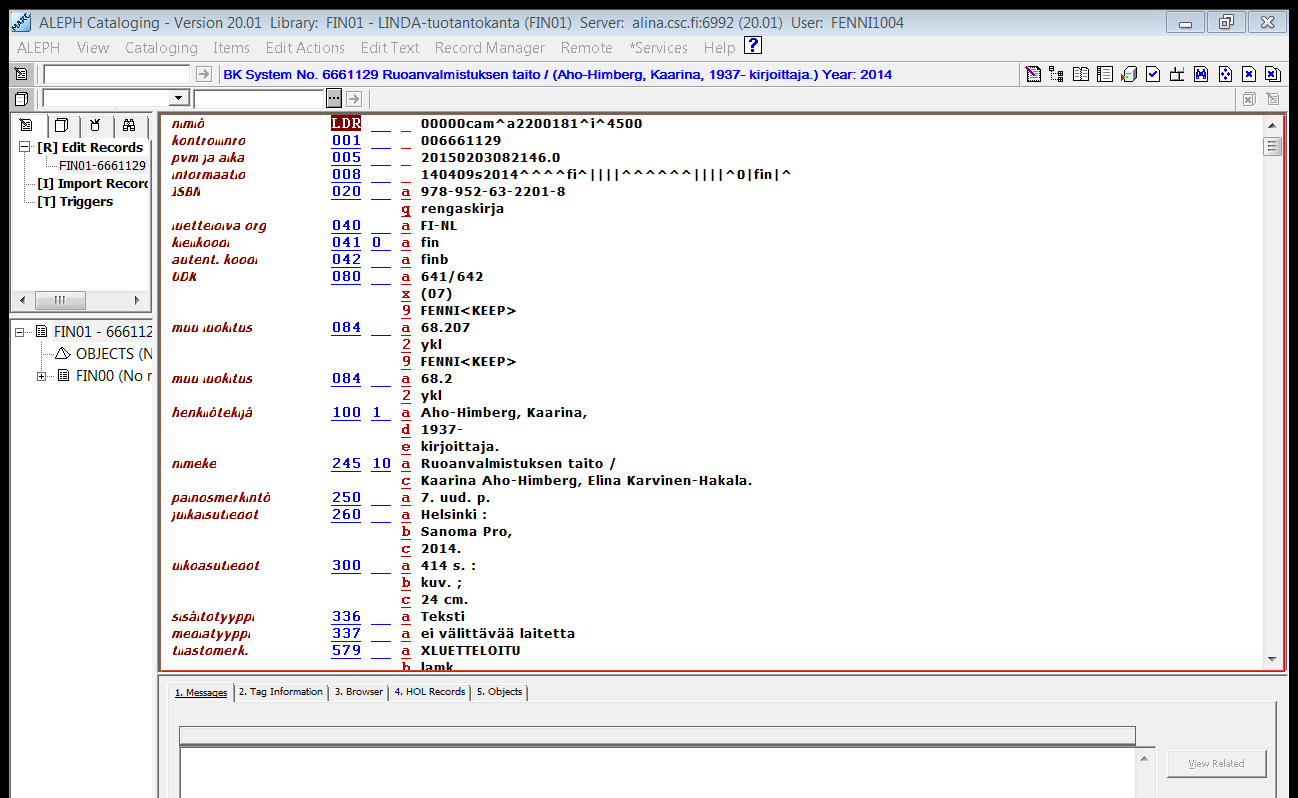
Task: Open the Items menu
Action: coord(231,47)
